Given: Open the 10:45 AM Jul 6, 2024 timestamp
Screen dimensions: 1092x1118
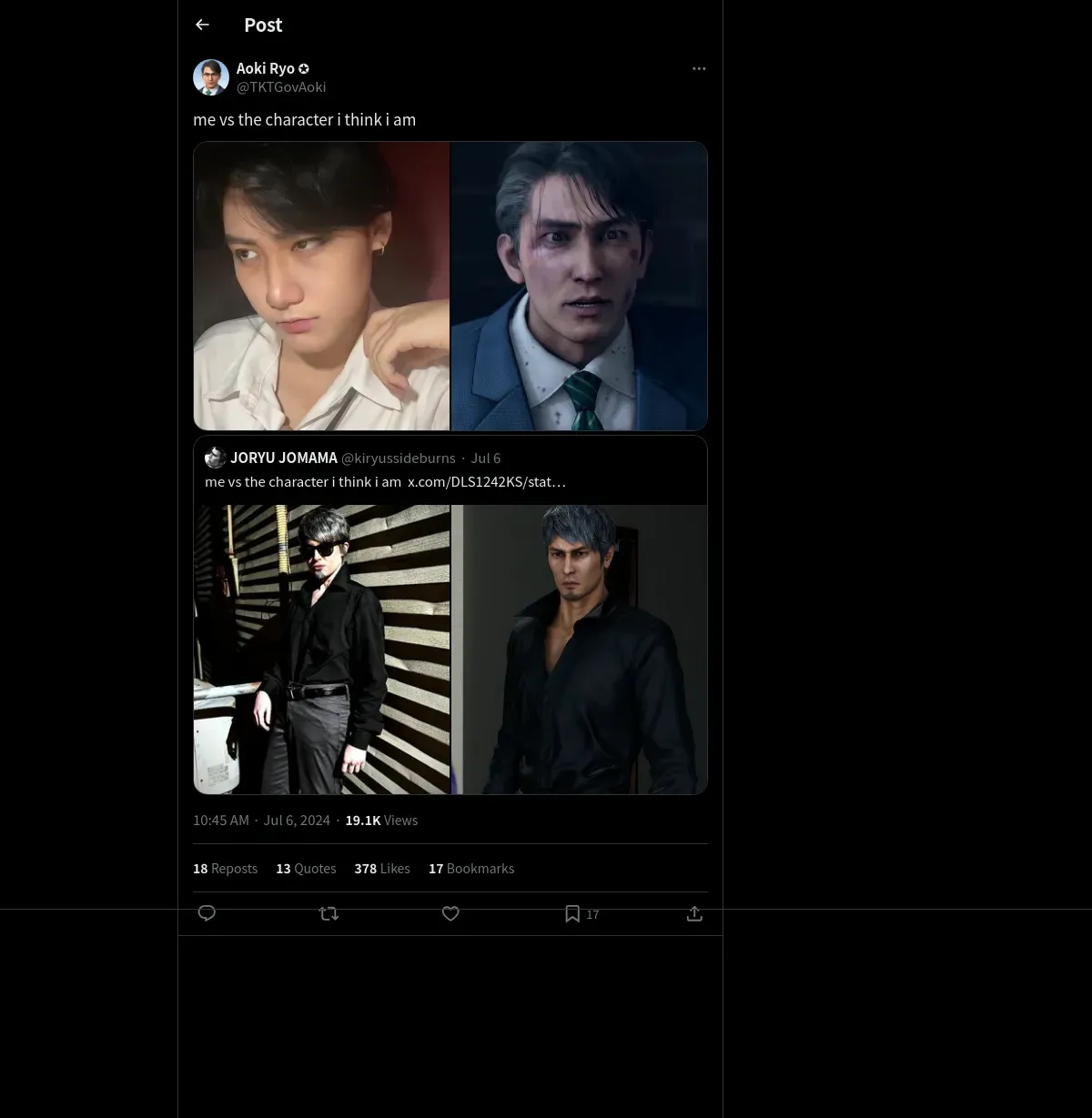Looking at the screenshot, I should point(261,821).
